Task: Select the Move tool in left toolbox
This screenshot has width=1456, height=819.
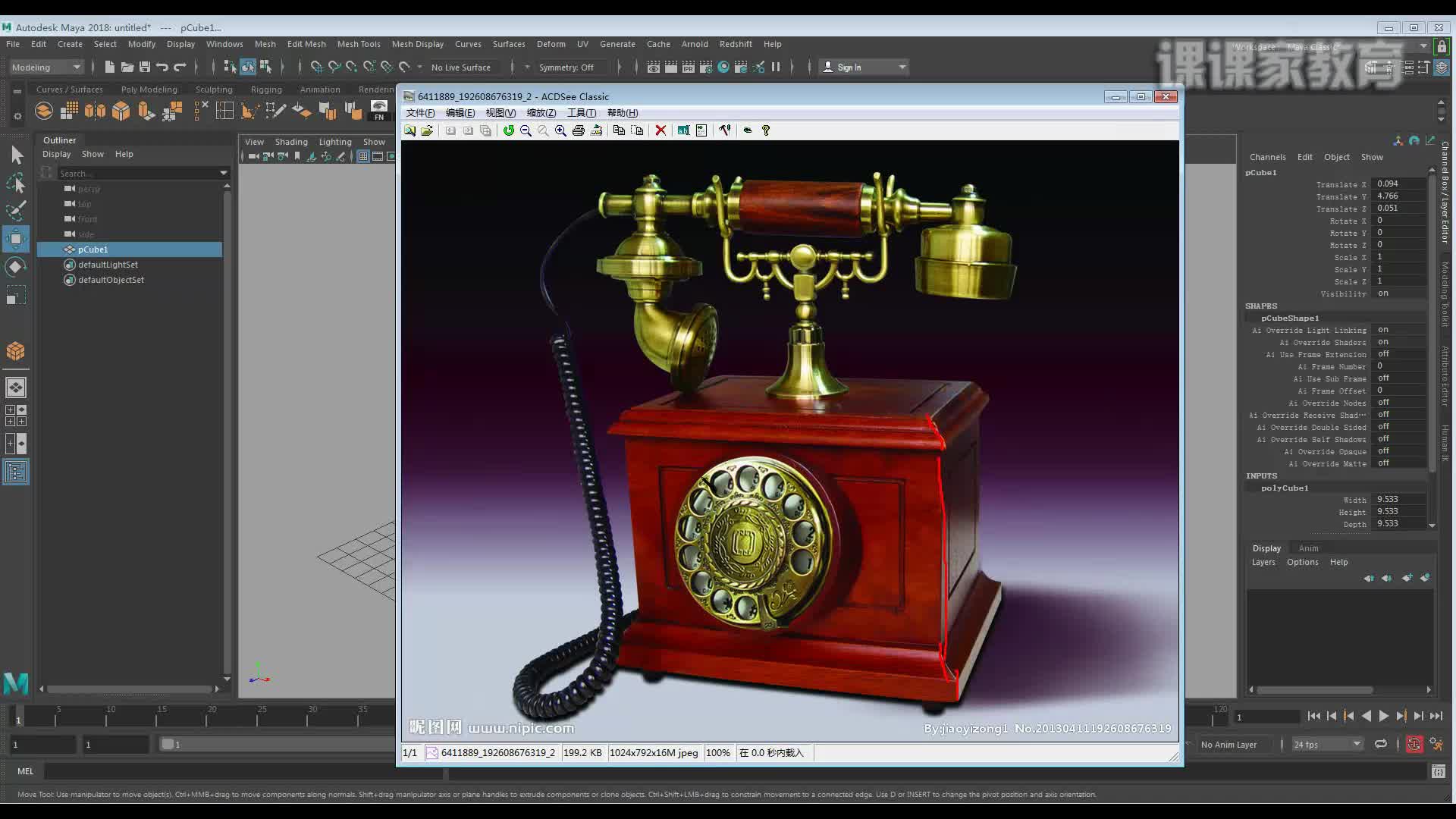Action: [x=16, y=239]
